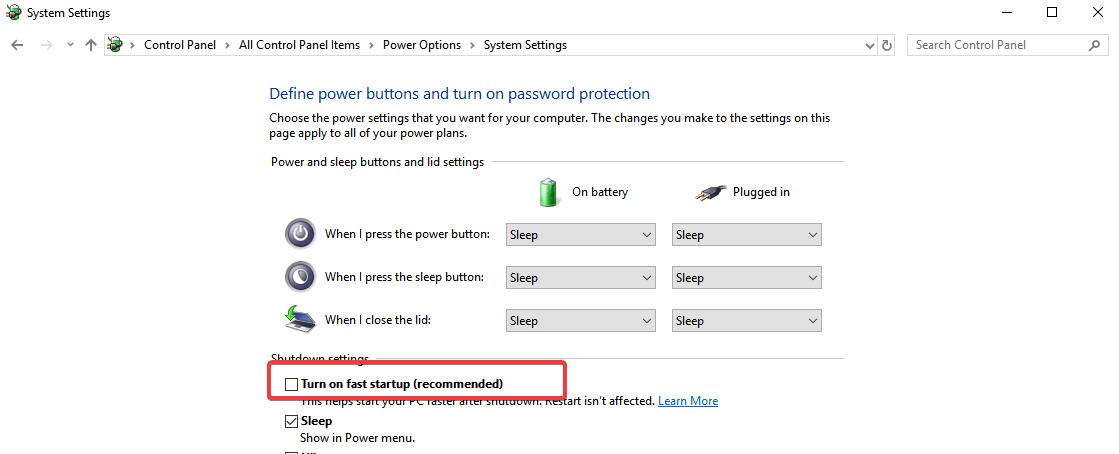Click the Up one level arrow

(x=91, y=45)
